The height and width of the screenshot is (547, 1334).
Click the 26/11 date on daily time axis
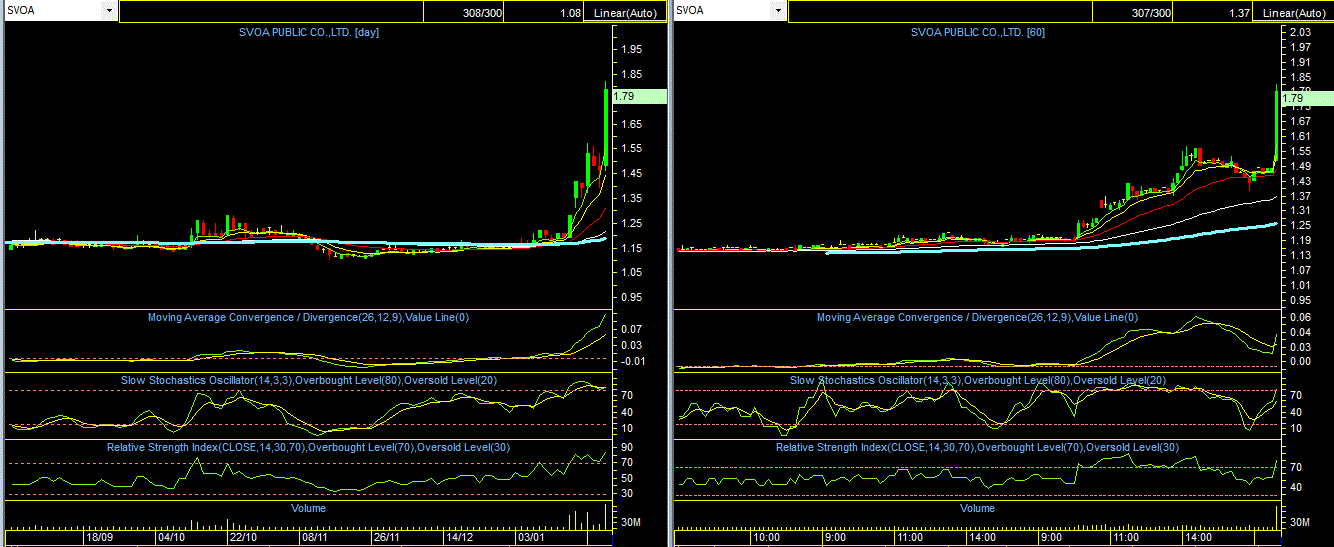pyautogui.click(x=387, y=537)
